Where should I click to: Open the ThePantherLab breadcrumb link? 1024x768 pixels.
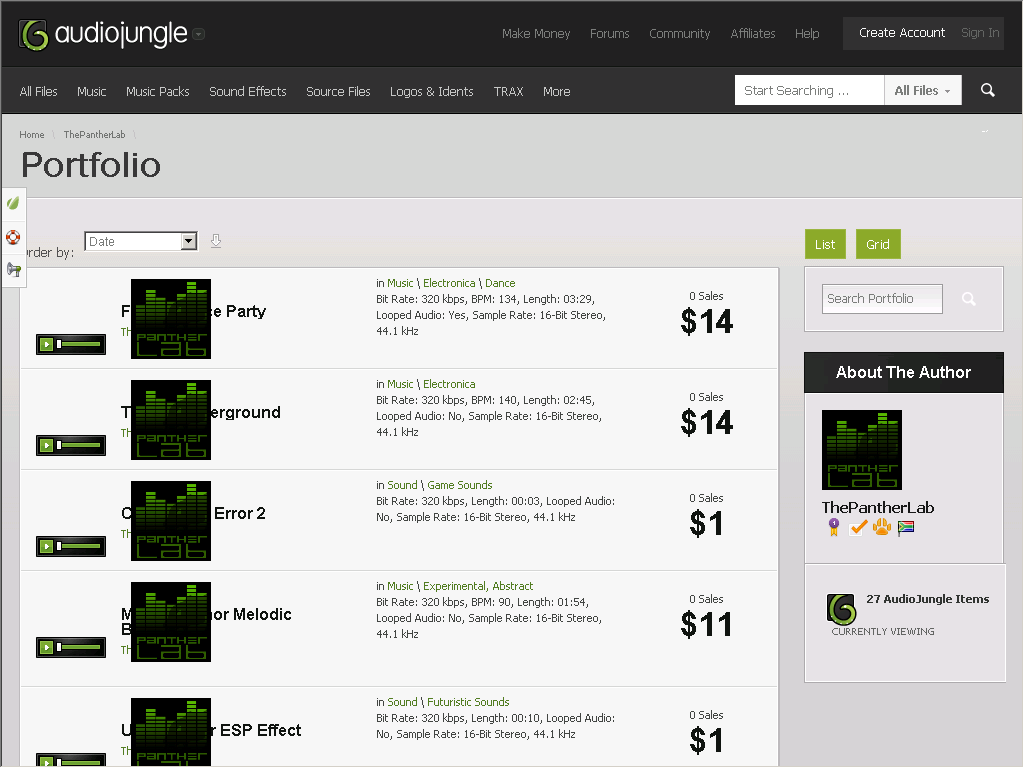click(94, 135)
